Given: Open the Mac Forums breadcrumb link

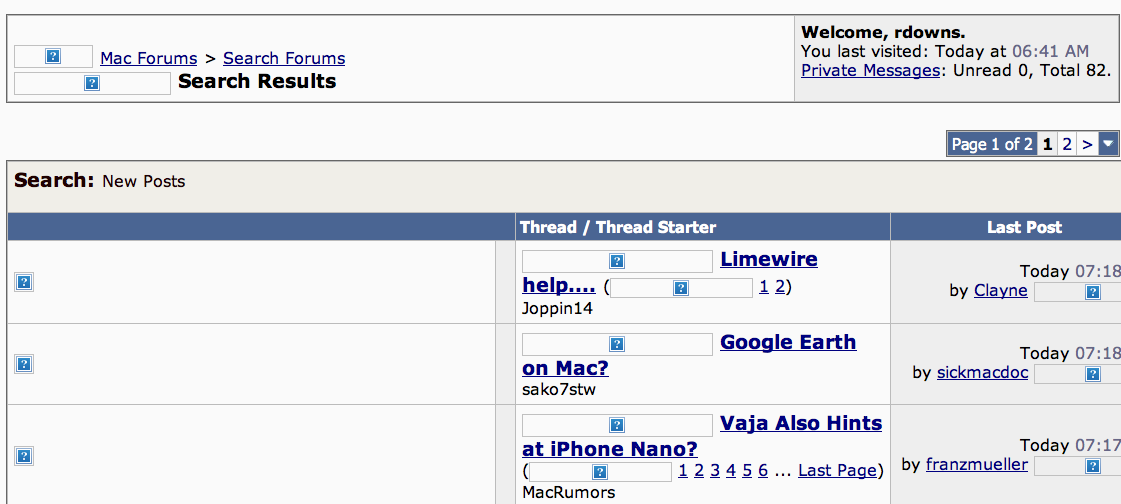Looking at the screenshot, I should click(x=149, y=58).
